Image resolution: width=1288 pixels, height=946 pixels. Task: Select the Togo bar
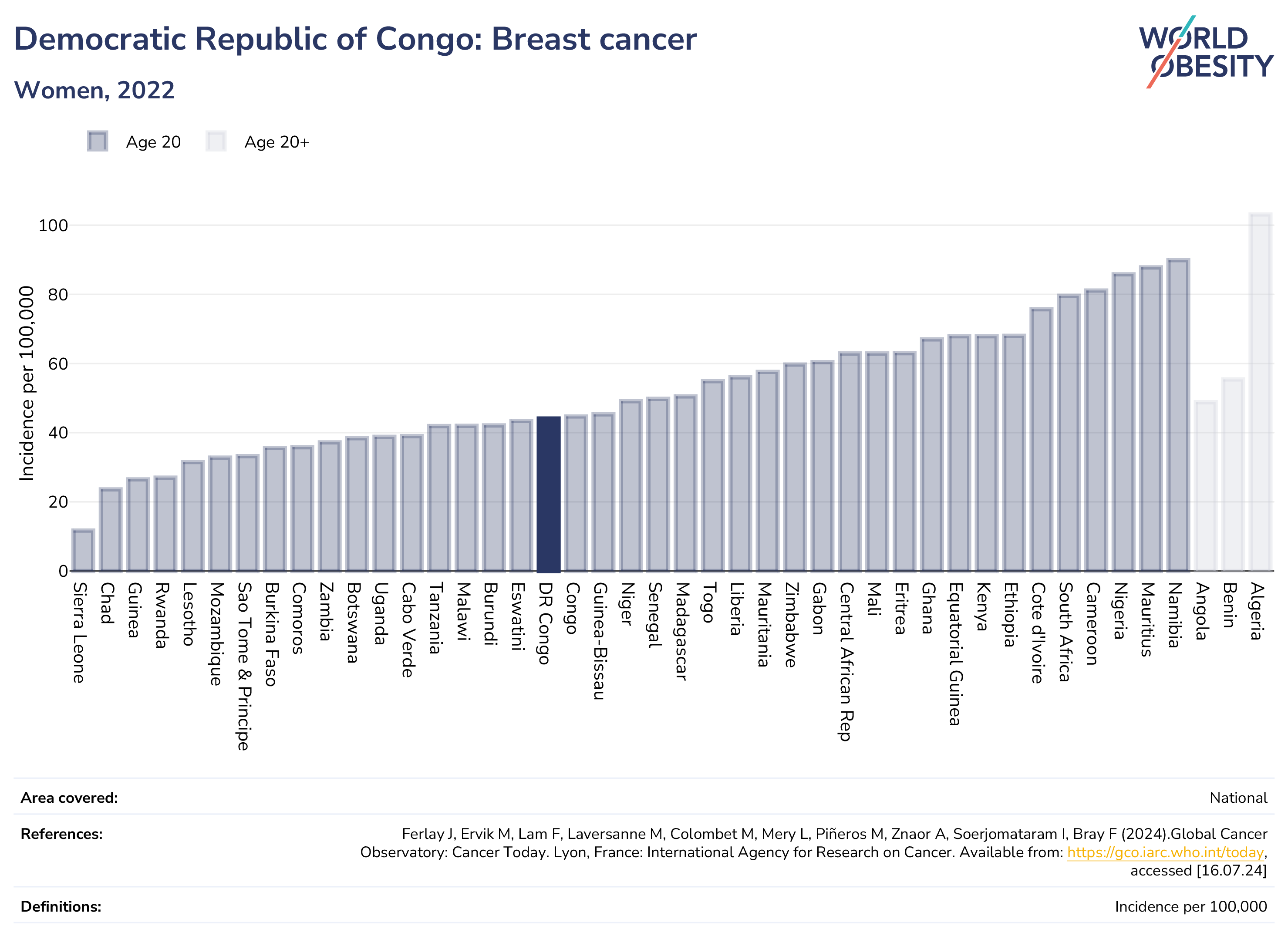click(712, 475)
